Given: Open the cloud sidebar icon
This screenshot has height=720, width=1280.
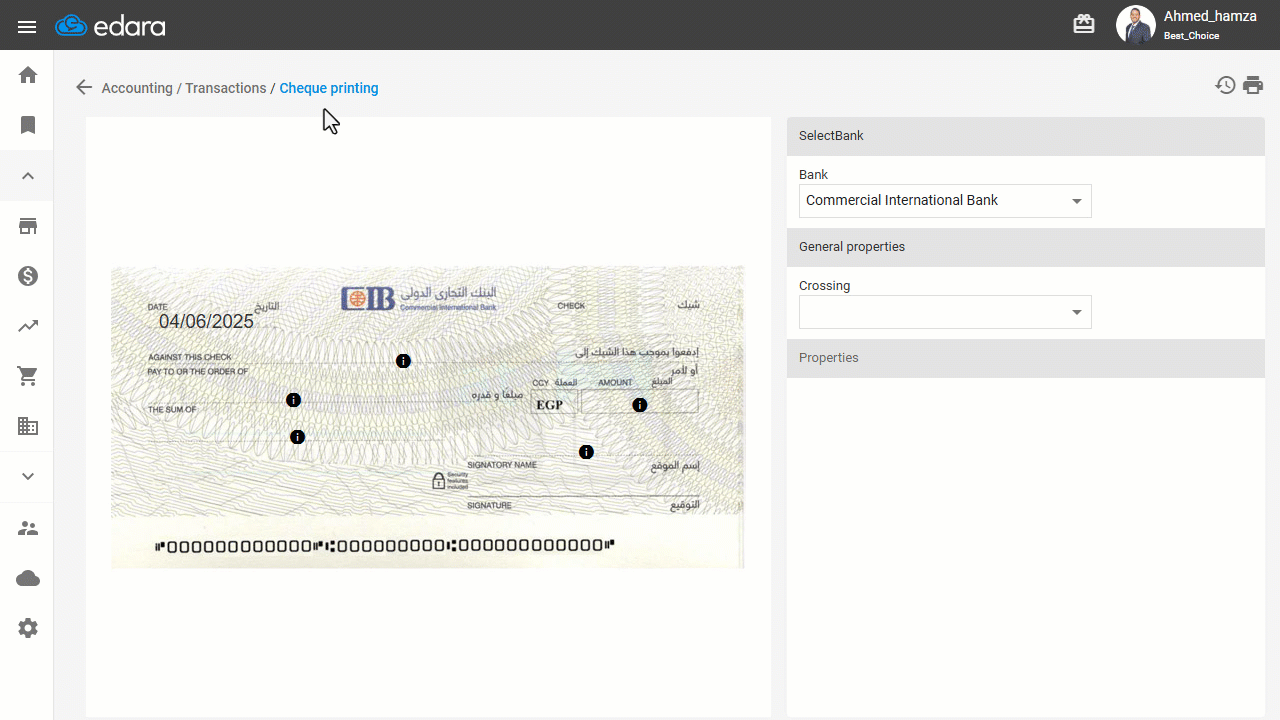Looking at the screenshot, I should click(x=28, y=578).
